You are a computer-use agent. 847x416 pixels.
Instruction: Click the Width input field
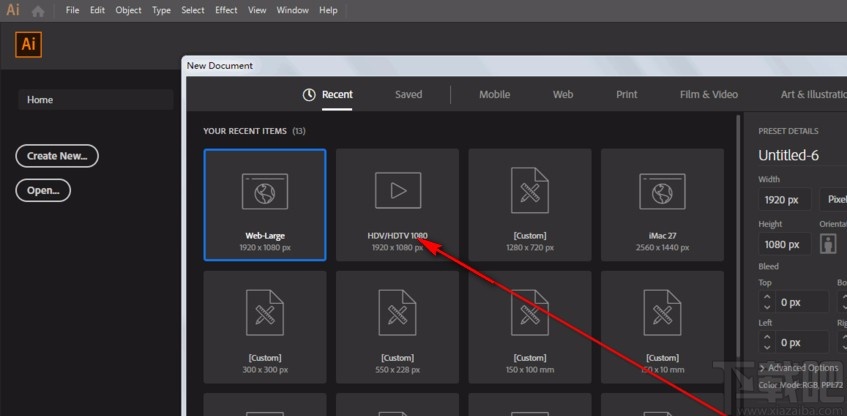click(x=784, y=199)
